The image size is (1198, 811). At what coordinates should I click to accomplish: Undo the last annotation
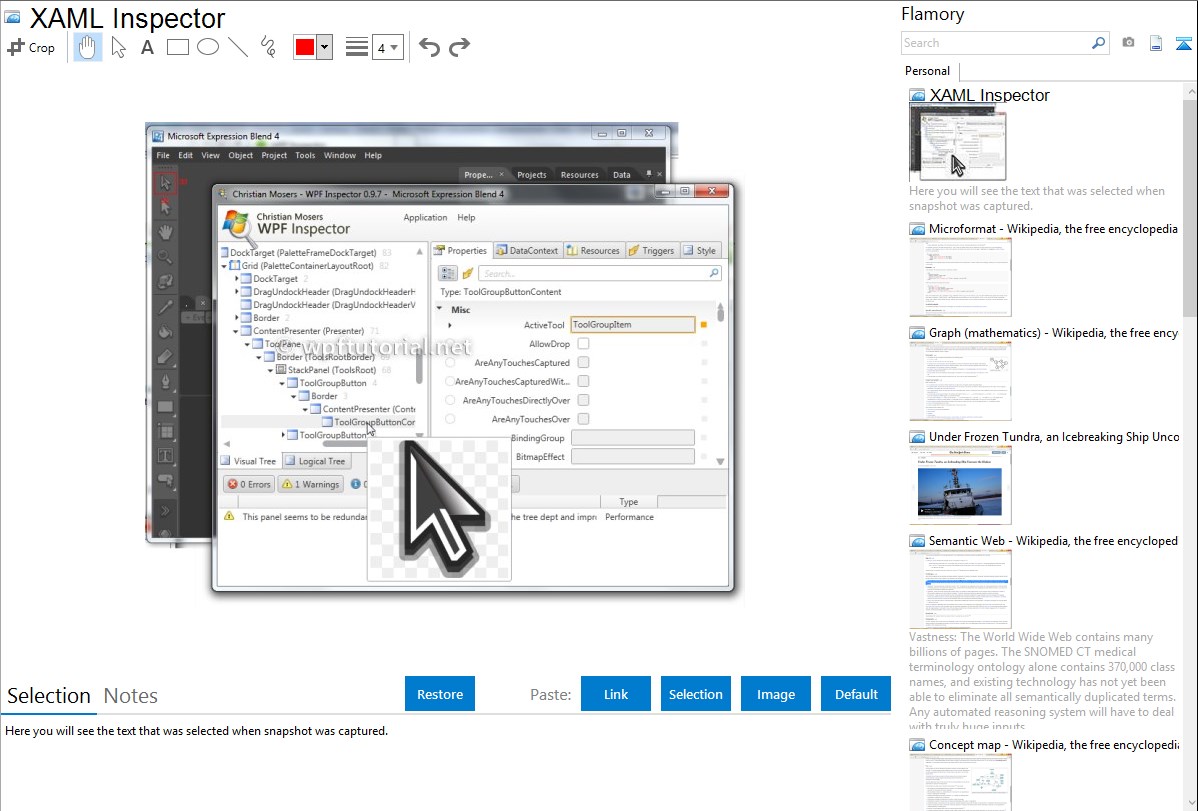point(429,47)
